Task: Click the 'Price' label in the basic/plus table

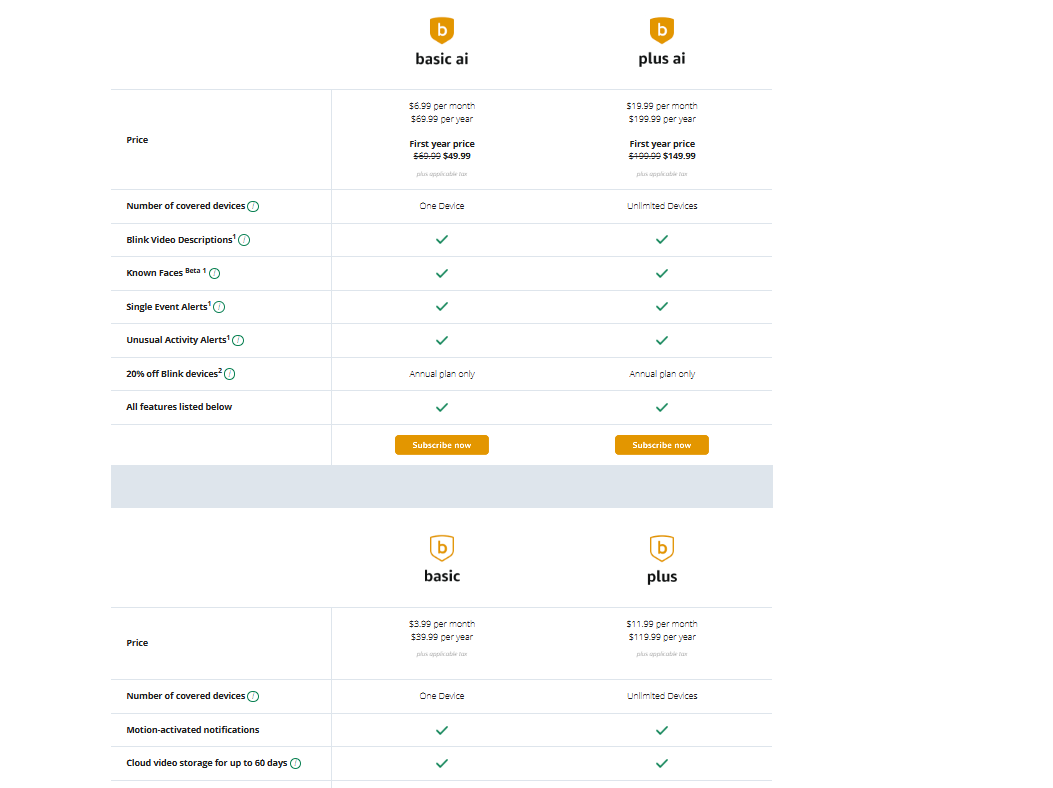Action: click(x=137, y=643)
